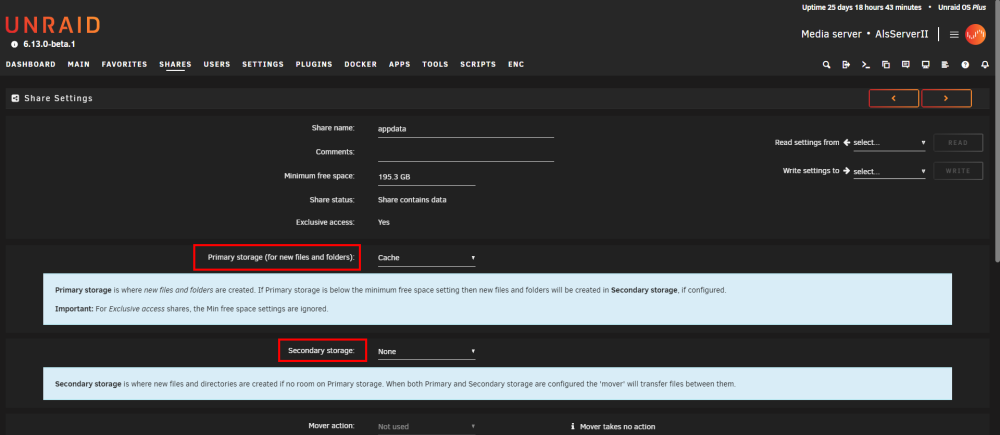Go to next share with right arrow button
The width and height of the screenshot is (1000, 435).
[x=946, y=98]
